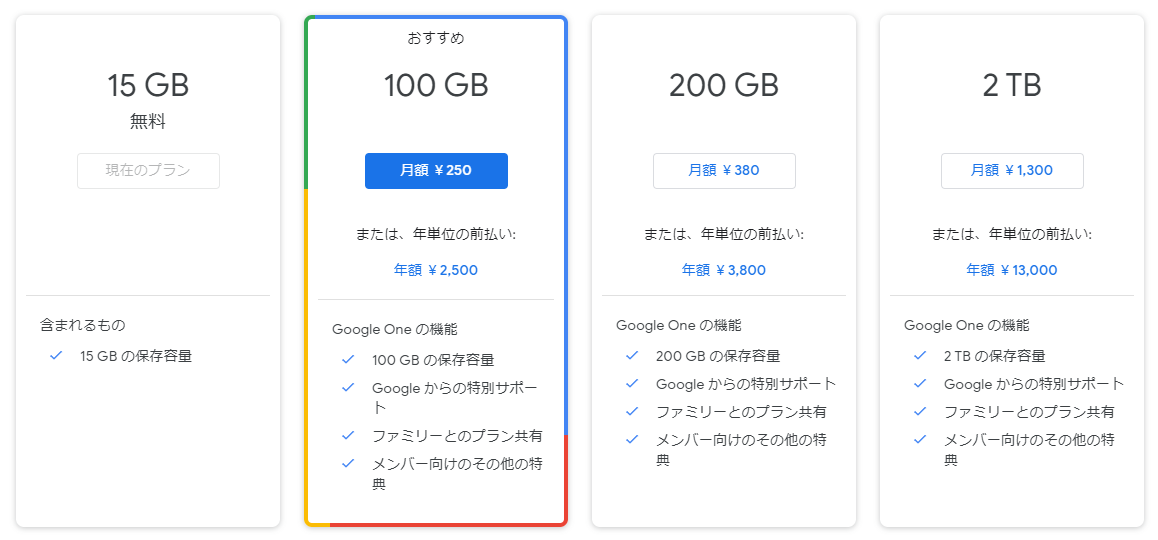Screen dimensions: 1158x540
Task: Choose the 月額 ¥1,300 plan button
Action: point(1012,171)
